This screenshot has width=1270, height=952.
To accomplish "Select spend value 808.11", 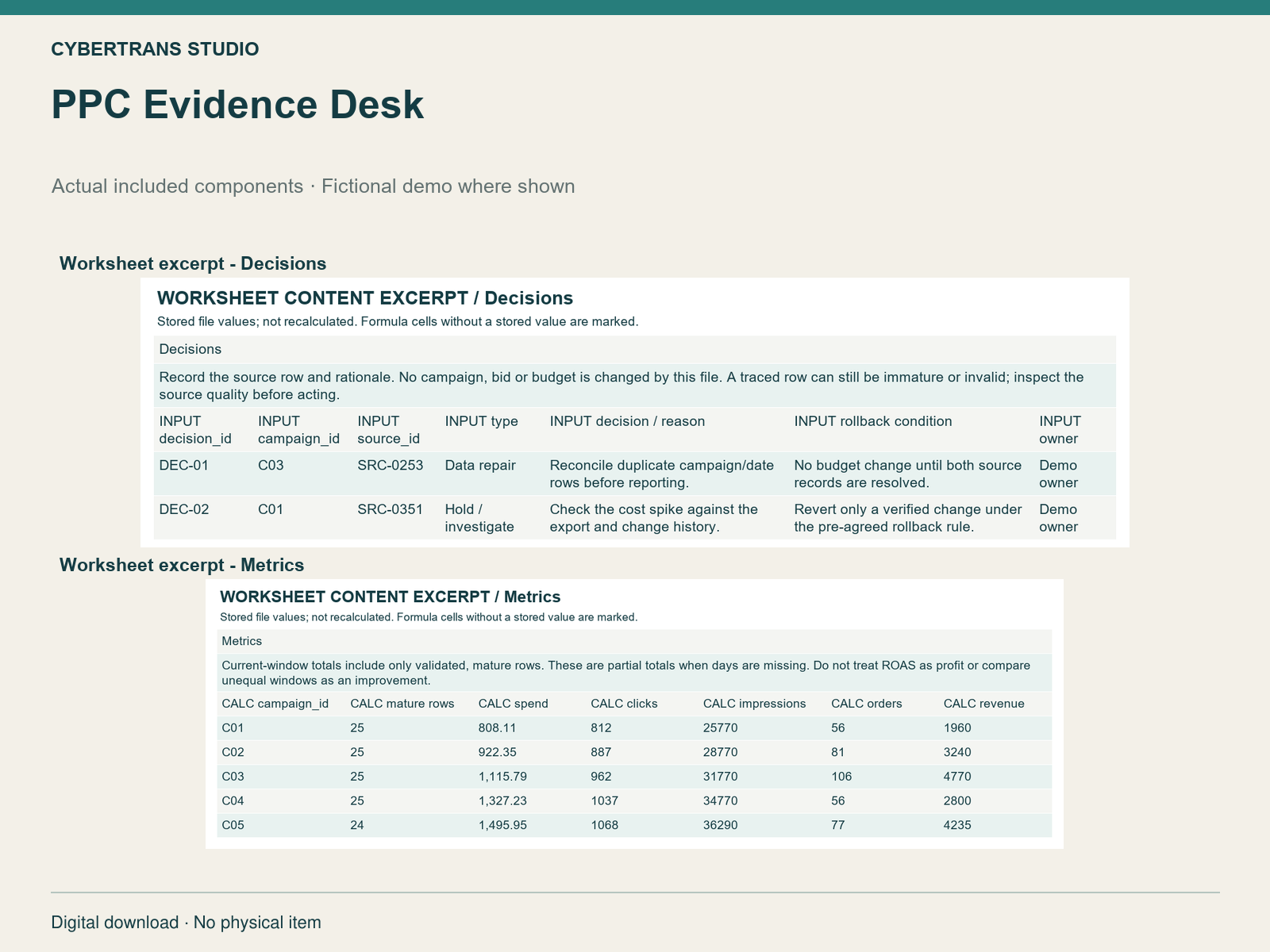I will pos(498,728).
